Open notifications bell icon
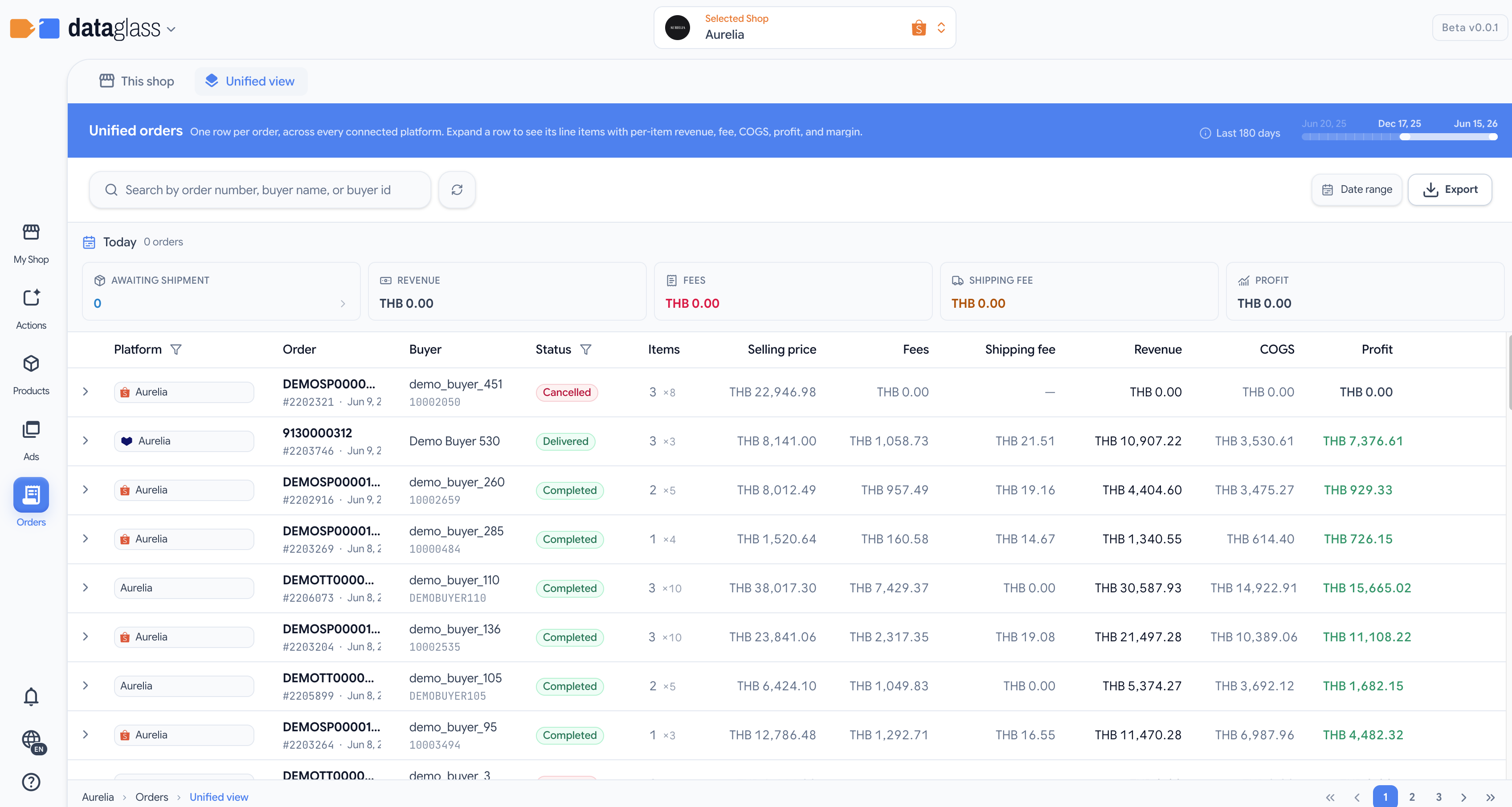This screenshot has width=1512, height=807. tap(31, 697)
